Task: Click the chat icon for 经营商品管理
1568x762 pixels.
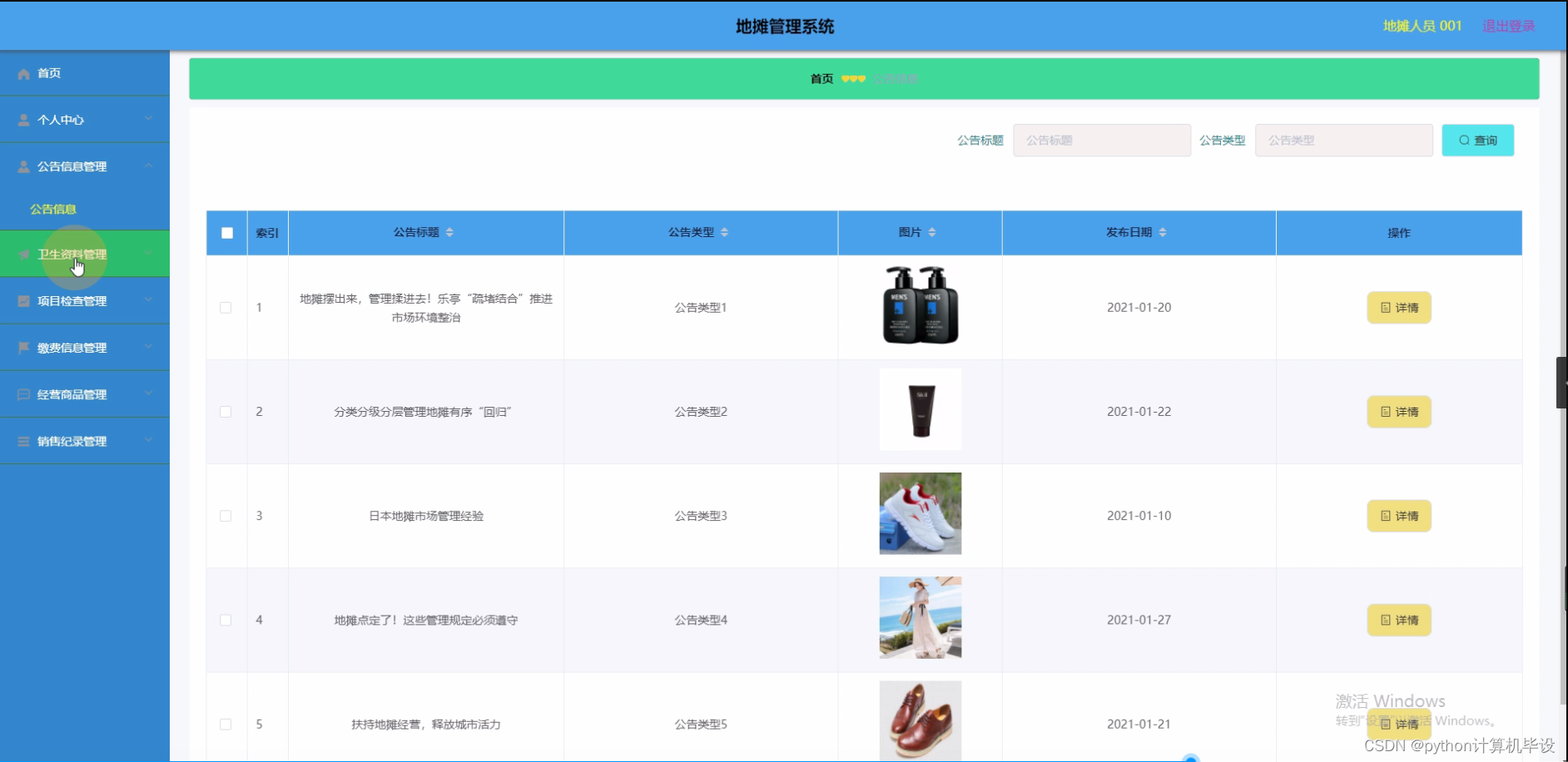Action: click(x=23, y=393)
